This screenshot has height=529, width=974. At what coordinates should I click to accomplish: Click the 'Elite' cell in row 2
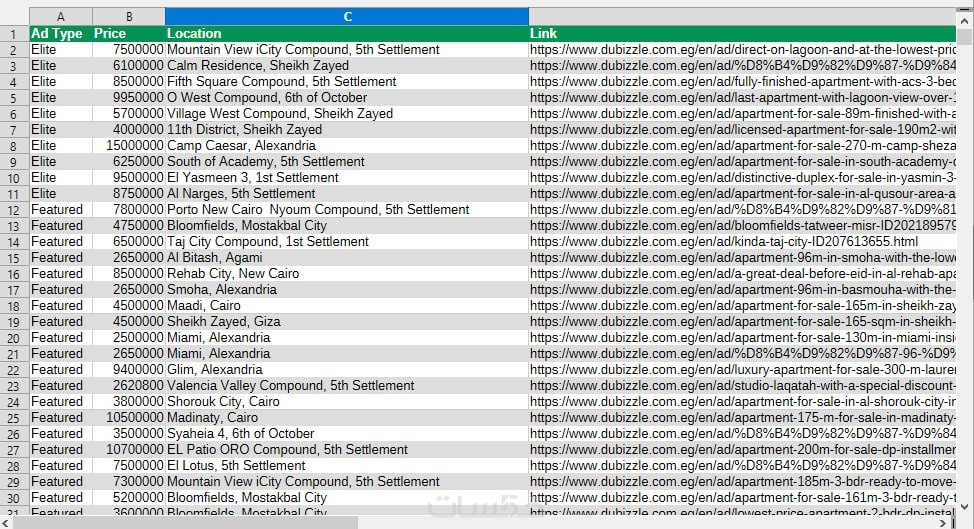coord(61,50)
